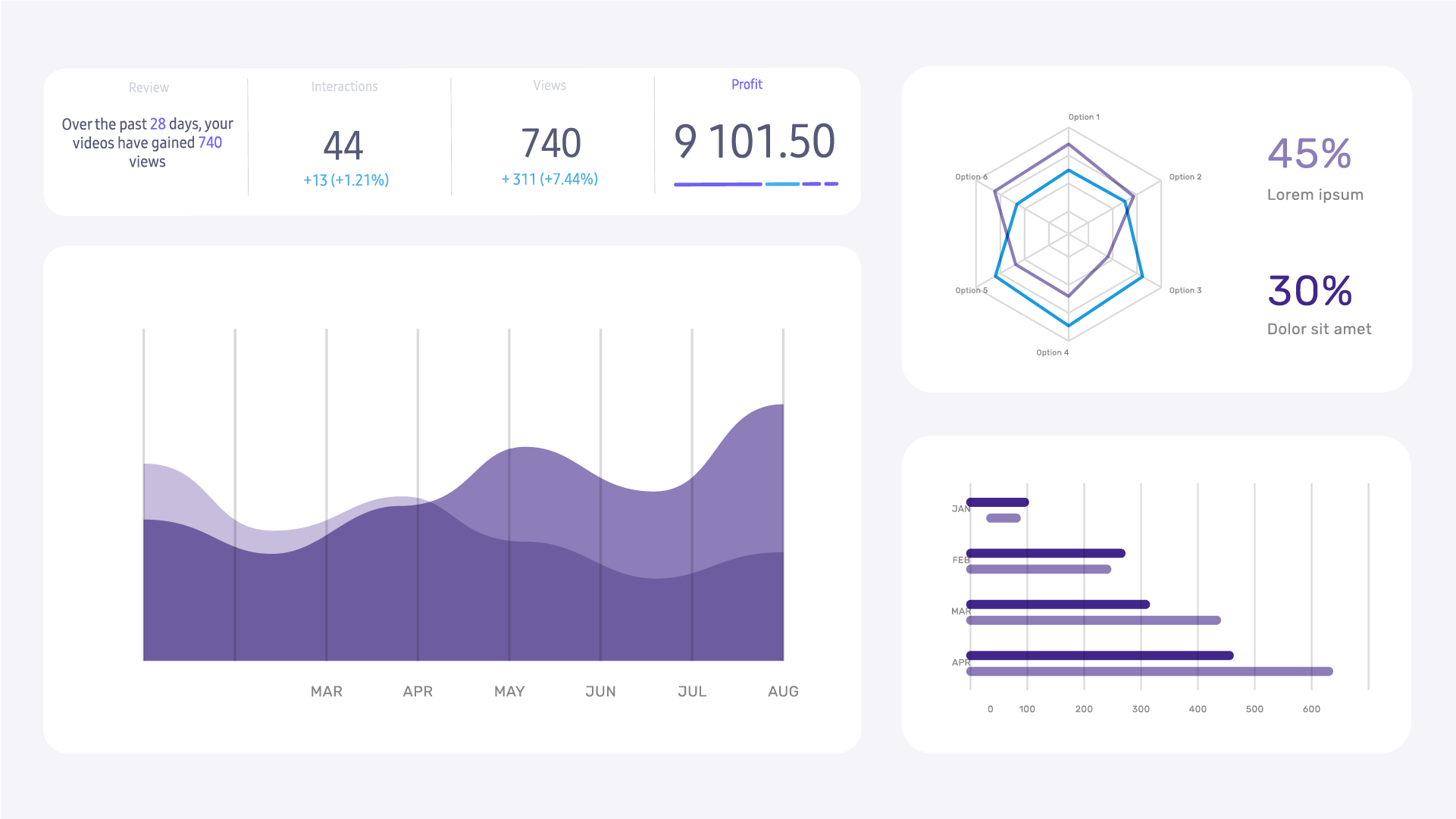Screen dimensions: 1456x819
Task: Click the dark JAN bar in bar chart
Action: (x=997, y=502)
